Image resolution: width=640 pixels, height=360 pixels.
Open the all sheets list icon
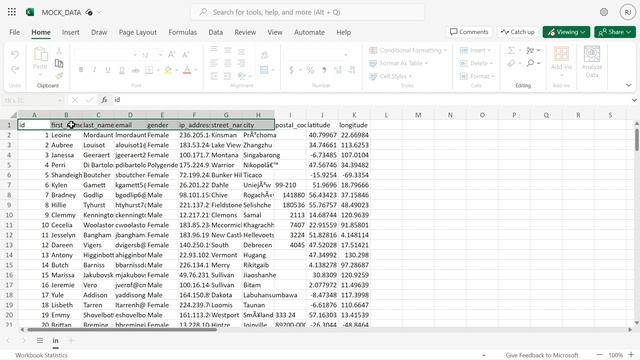click(40, 340)
